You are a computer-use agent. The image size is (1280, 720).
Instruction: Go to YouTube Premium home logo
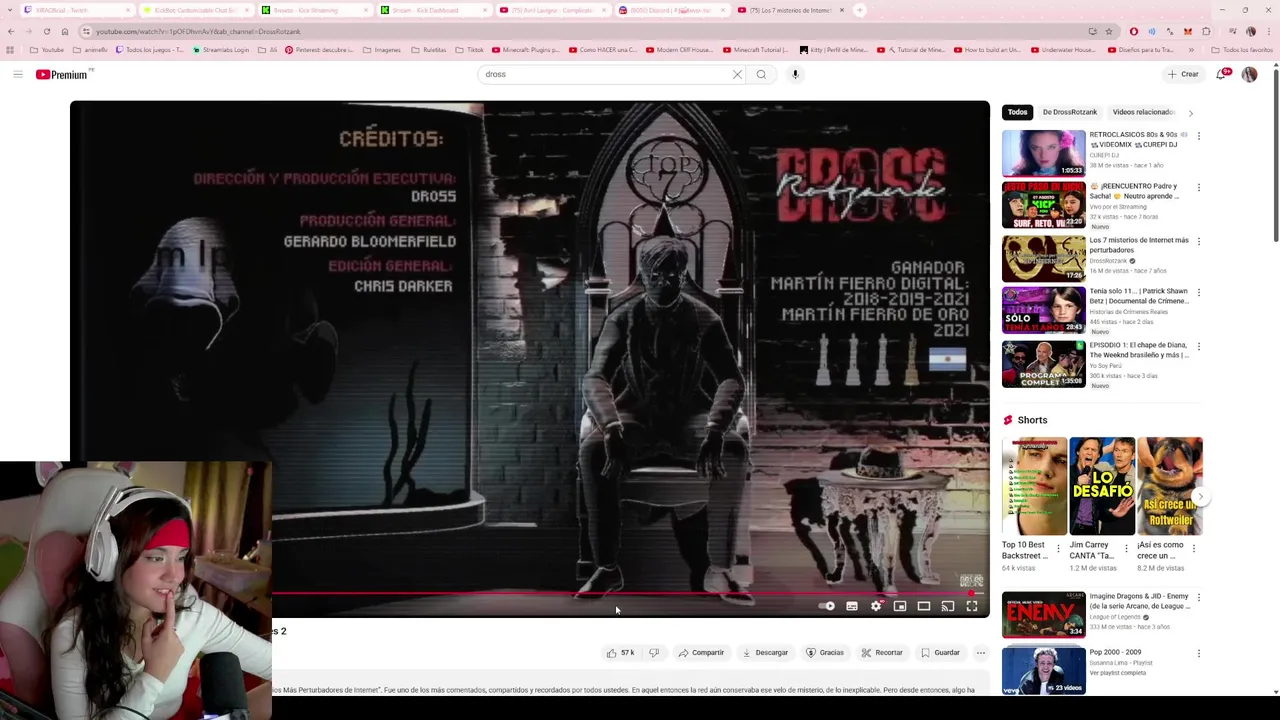click(64, 74)
